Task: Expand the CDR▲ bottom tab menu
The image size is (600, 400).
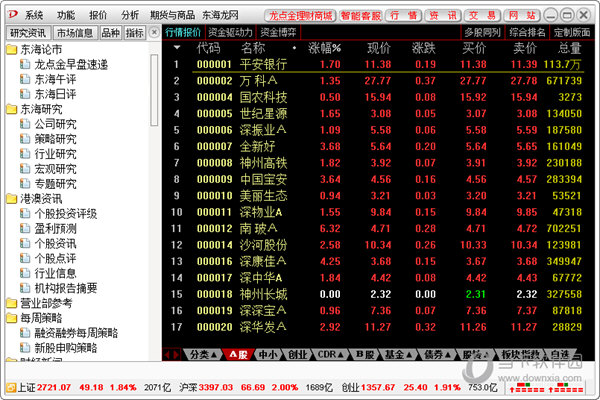Action: [x=330, y=355]
